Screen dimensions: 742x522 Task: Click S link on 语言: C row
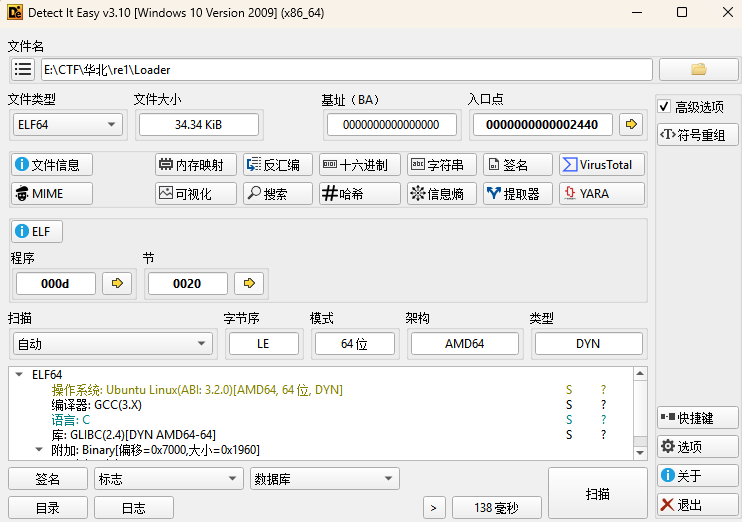pyautogui.click(x=569, y=420)
